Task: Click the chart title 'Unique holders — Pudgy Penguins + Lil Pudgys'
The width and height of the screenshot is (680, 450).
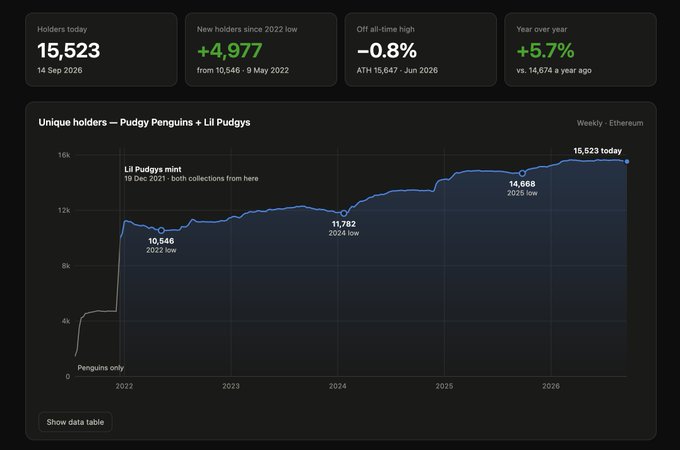Action: pos(144,122)
